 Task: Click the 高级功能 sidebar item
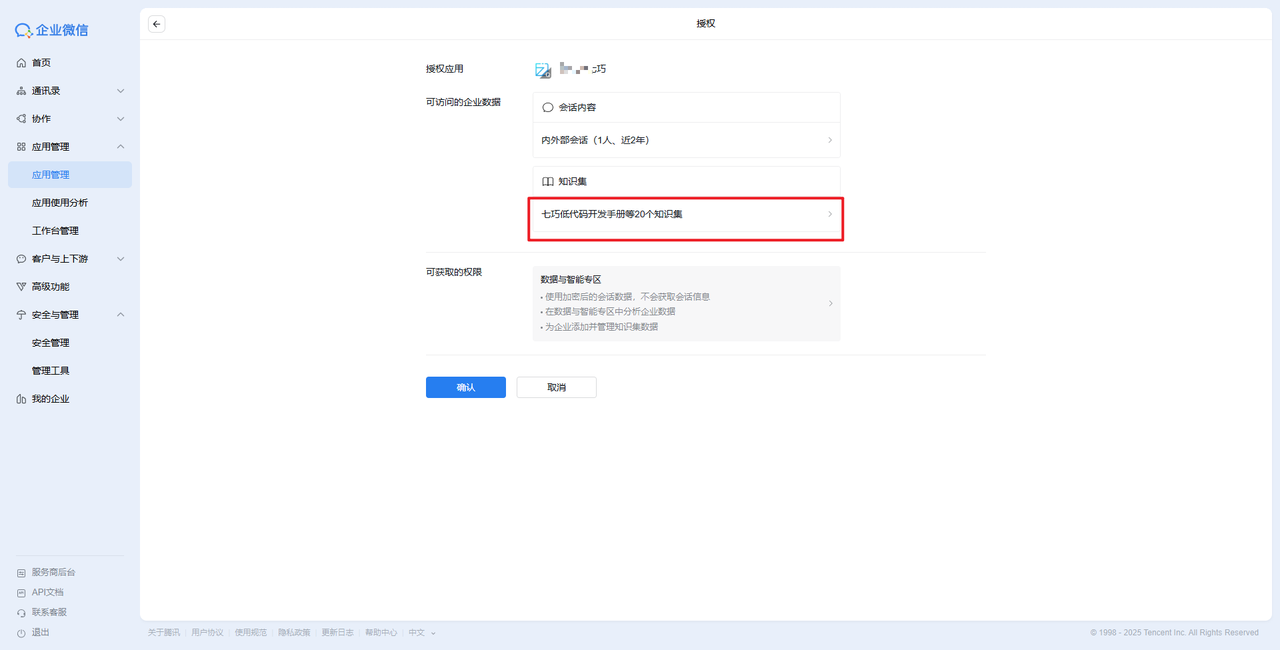pos(50,287)
